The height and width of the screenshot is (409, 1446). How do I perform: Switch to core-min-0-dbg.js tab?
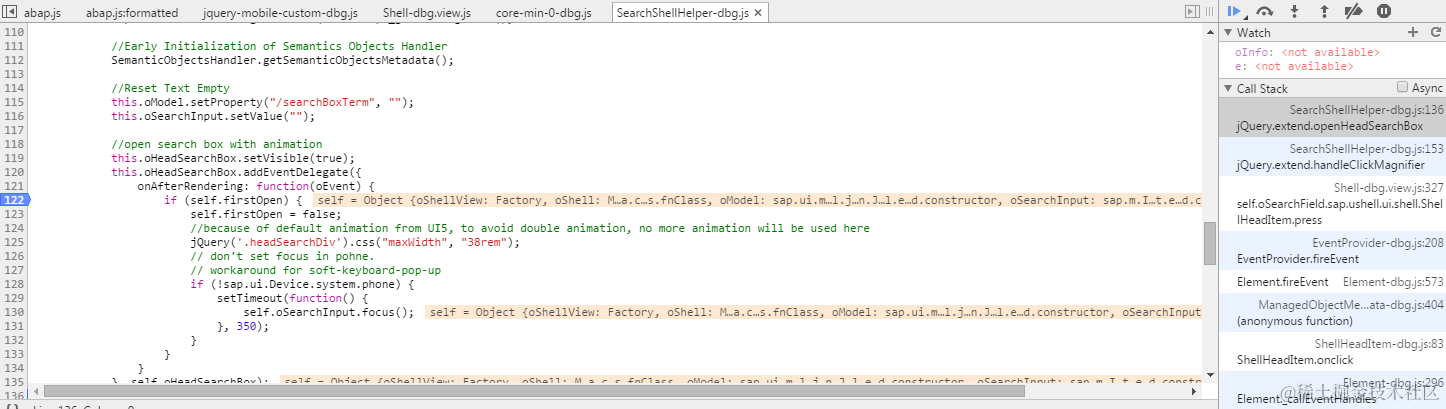point(543,13)
